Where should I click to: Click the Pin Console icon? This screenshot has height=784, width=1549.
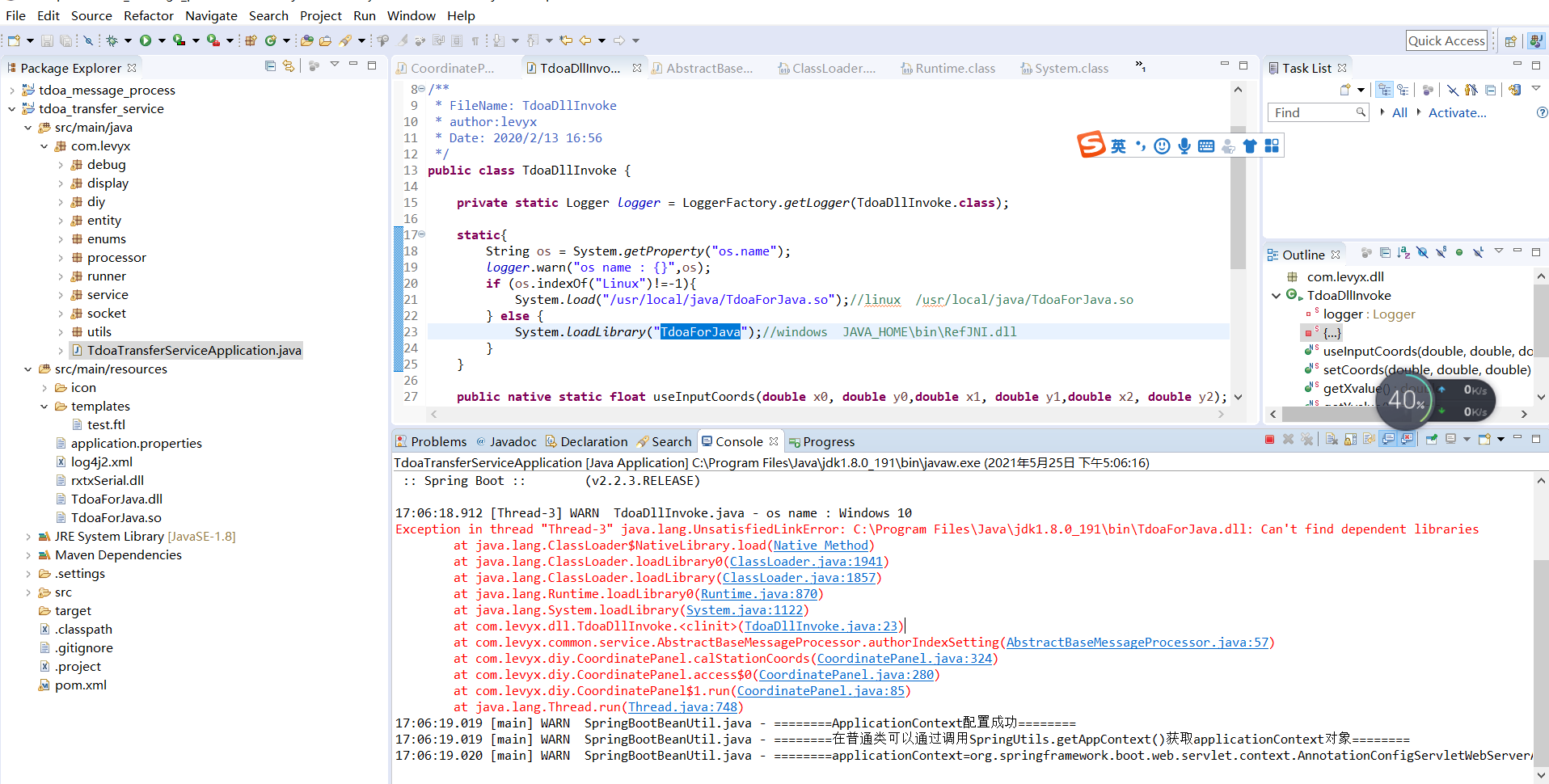click(1432, 440)
